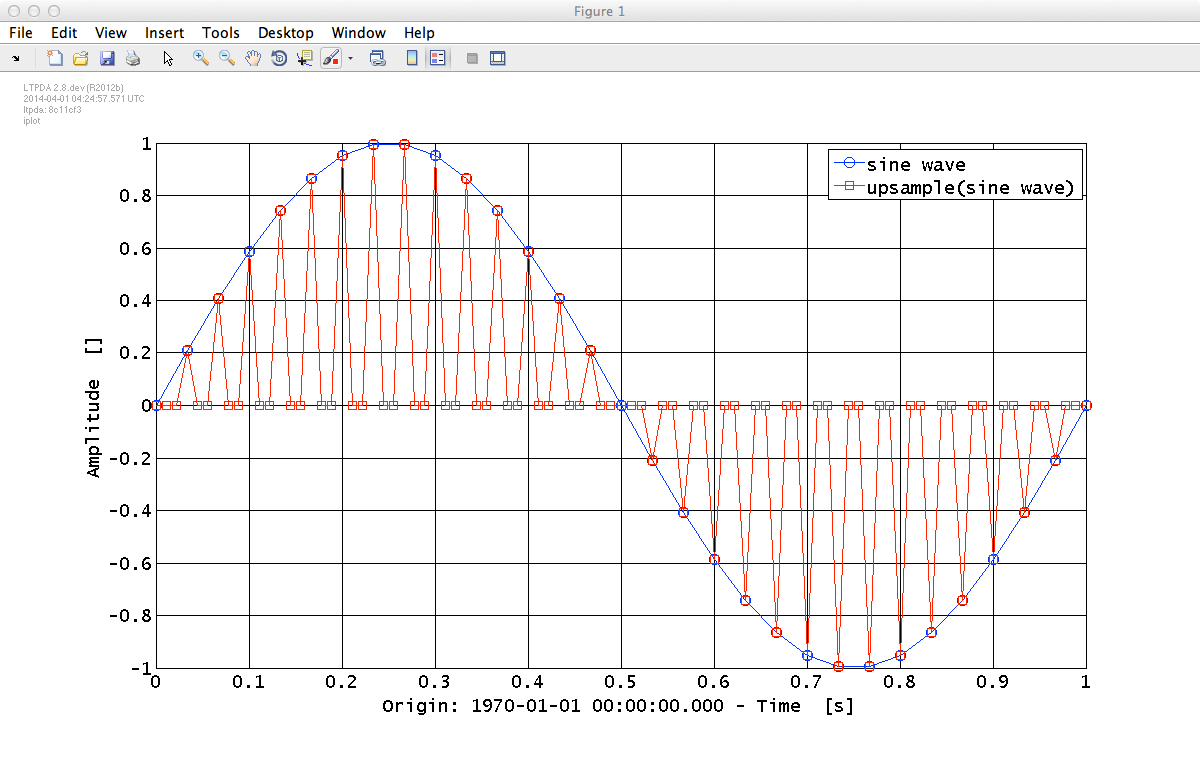Open the Edit menu
The height and width of the screenshot is (773, 1200).
pyautogui.click(x=64, y=33)
